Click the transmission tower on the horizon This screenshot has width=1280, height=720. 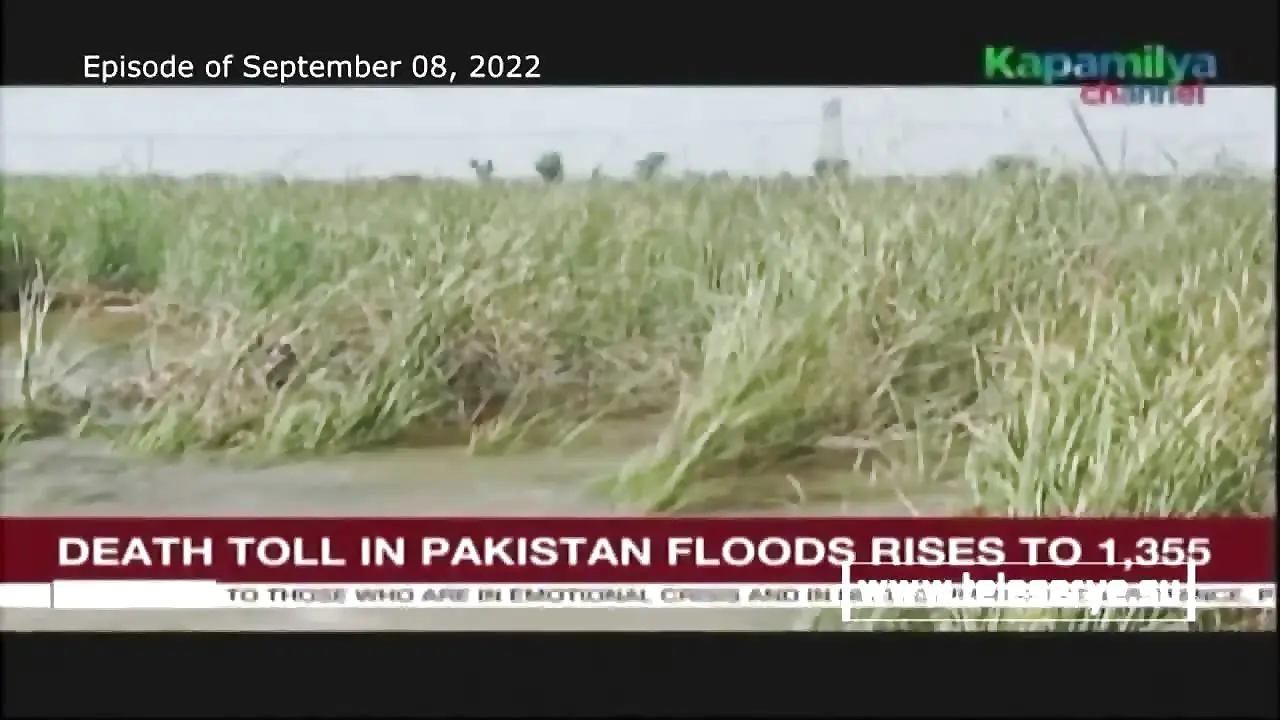[831, 136]
